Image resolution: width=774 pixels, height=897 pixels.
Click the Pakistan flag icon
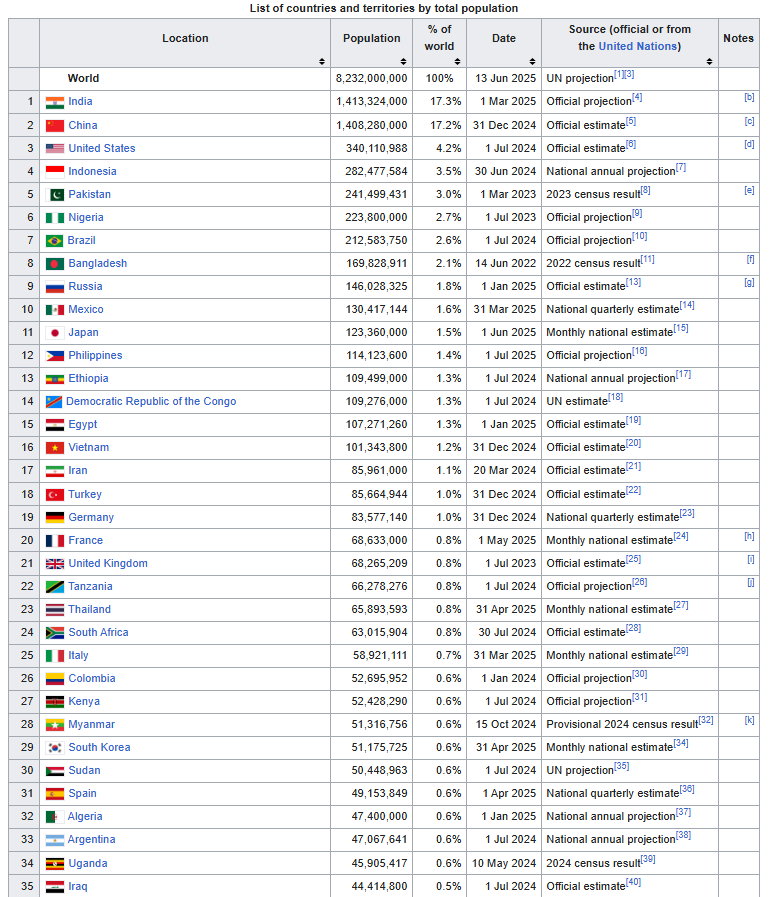pos(55,195)
